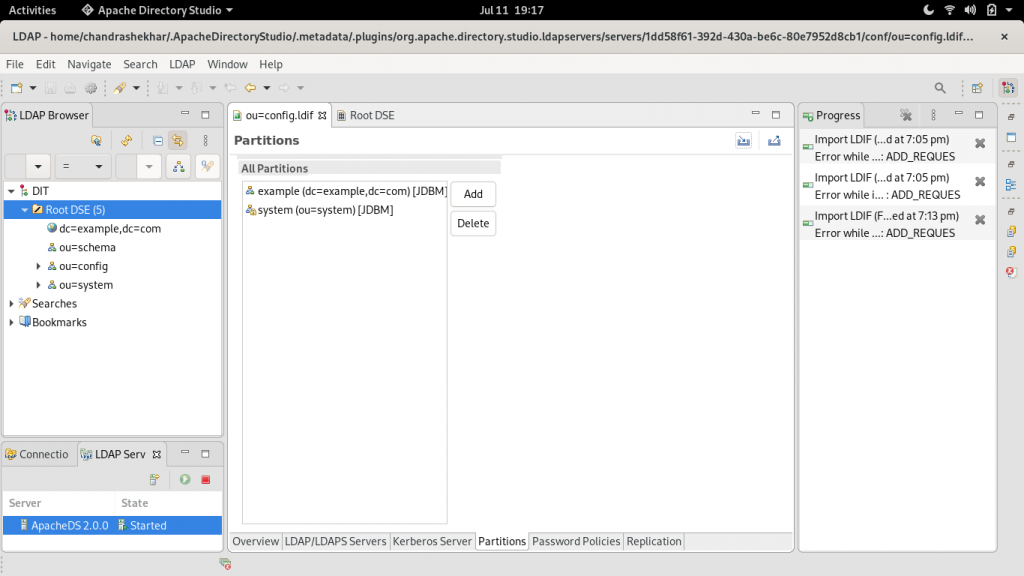Click the Add partition button
Viewport: 1024px width, 576px height.
point(473,194)
